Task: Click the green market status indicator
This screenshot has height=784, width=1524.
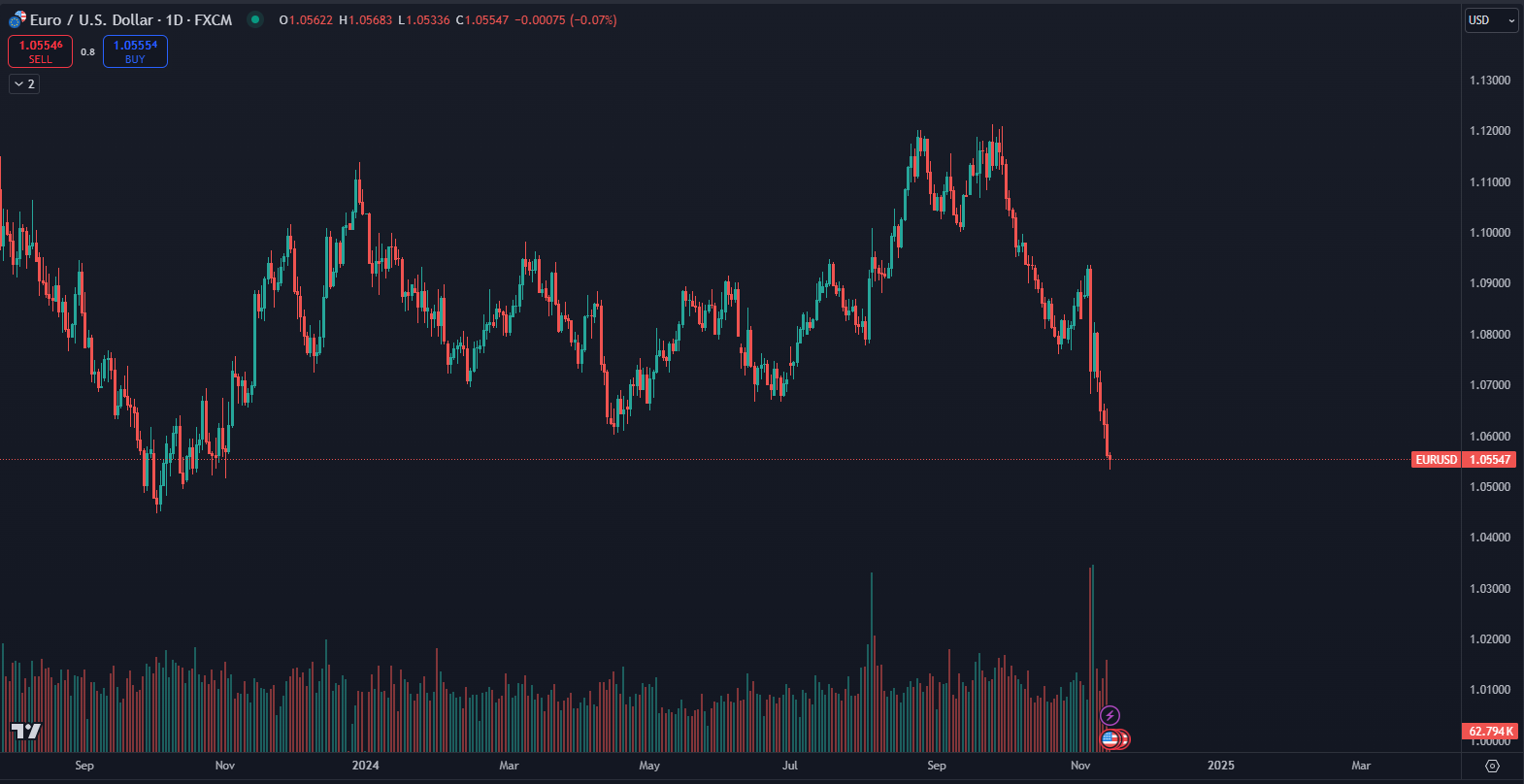Action: pos(254,19)
